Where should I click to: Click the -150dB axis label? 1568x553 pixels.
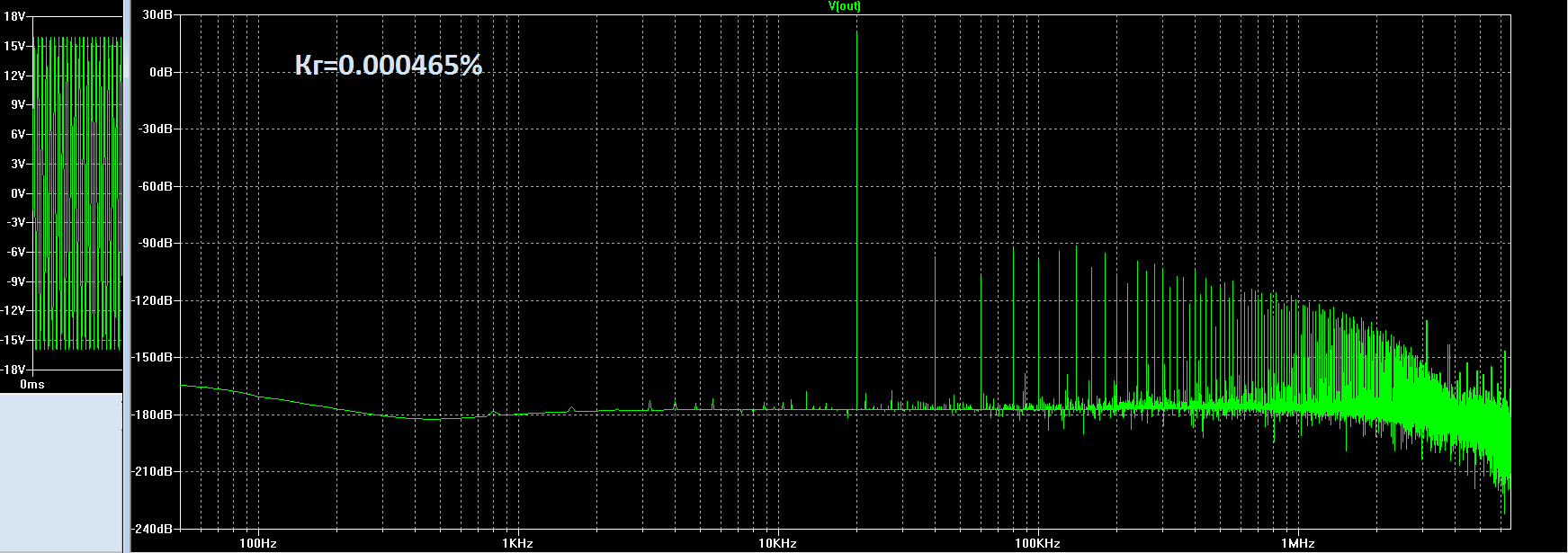tap(153, 358)
